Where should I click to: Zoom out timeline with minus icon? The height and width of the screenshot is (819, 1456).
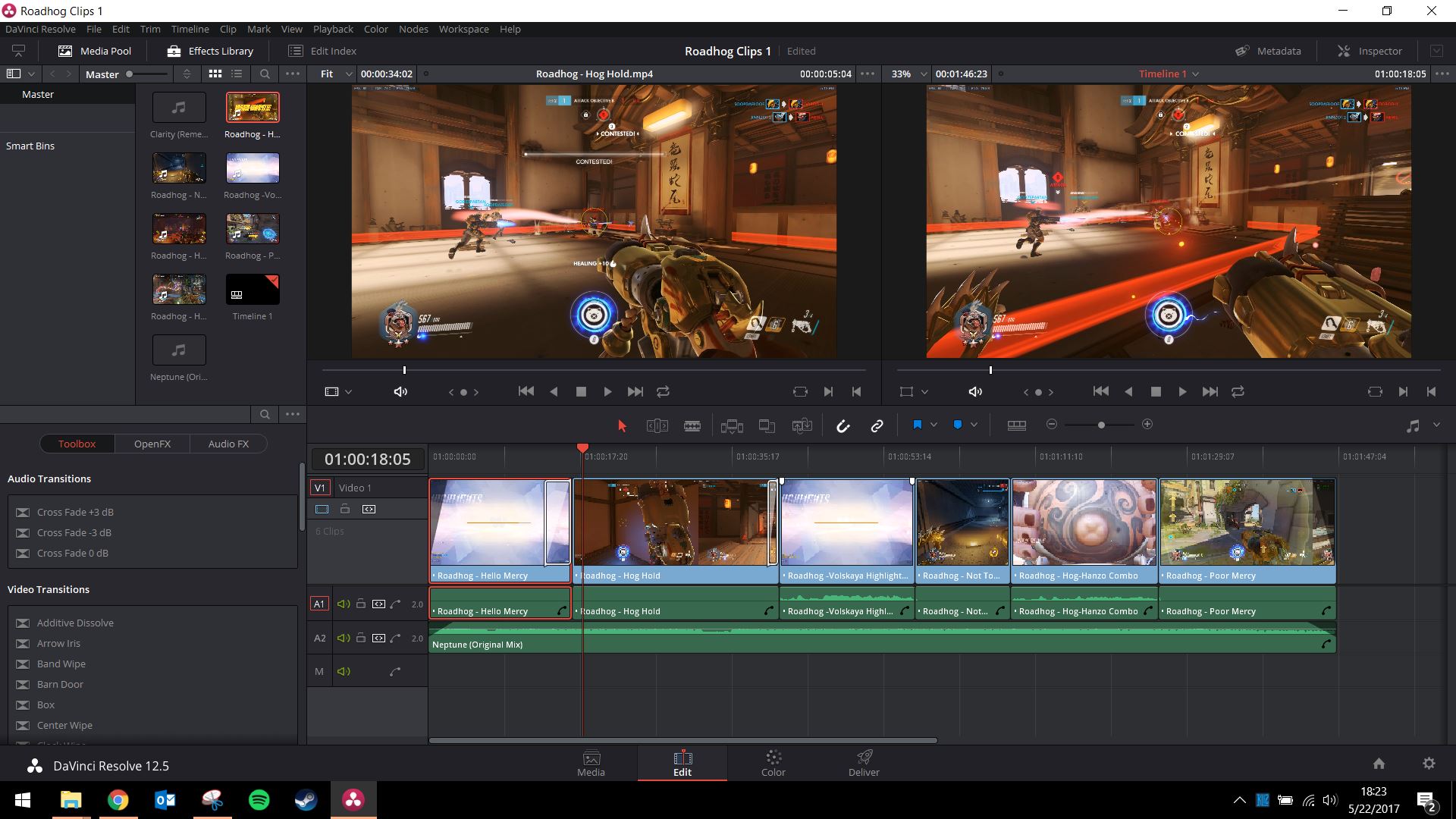pyautogui.click(x=1052, y=425)
